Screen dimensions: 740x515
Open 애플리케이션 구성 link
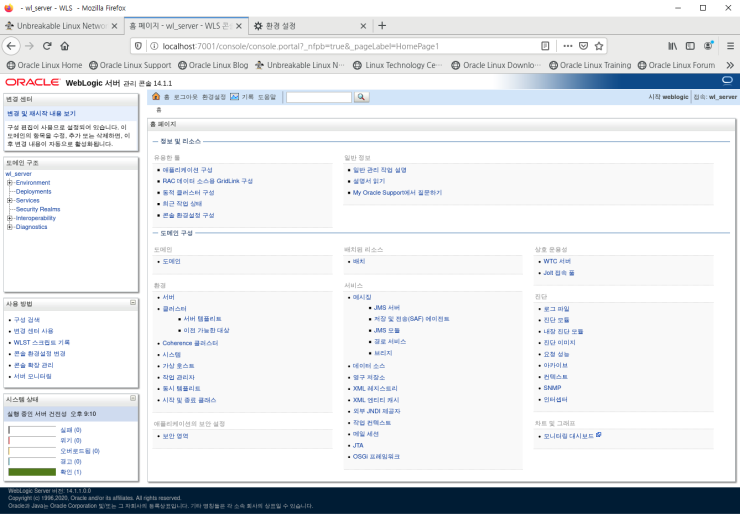[x=187, y=170]
